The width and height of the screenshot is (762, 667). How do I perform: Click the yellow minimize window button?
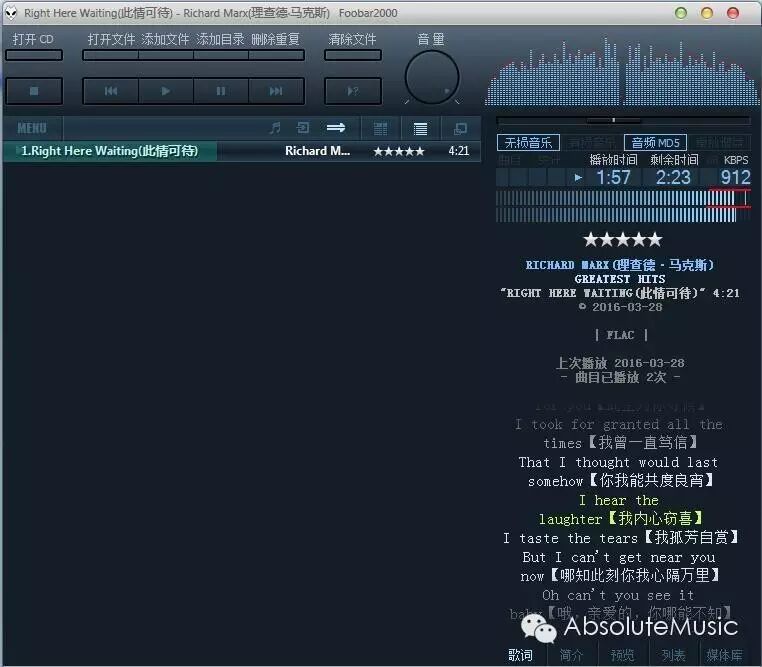click(x=707, y=13)
